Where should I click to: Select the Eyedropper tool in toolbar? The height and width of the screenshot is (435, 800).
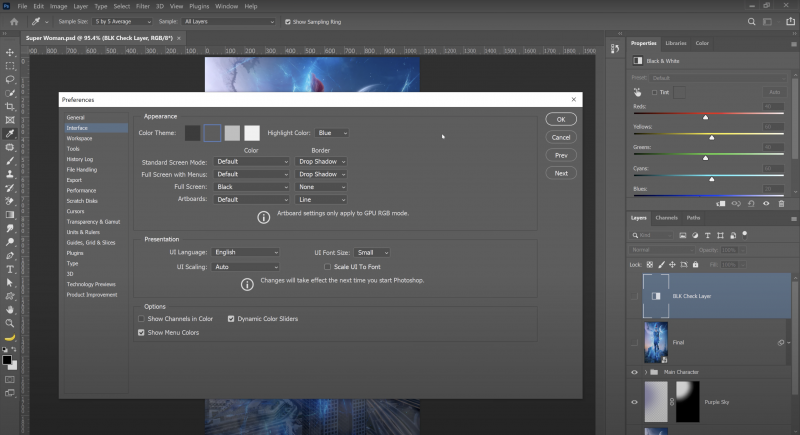(x=10, y=134)
